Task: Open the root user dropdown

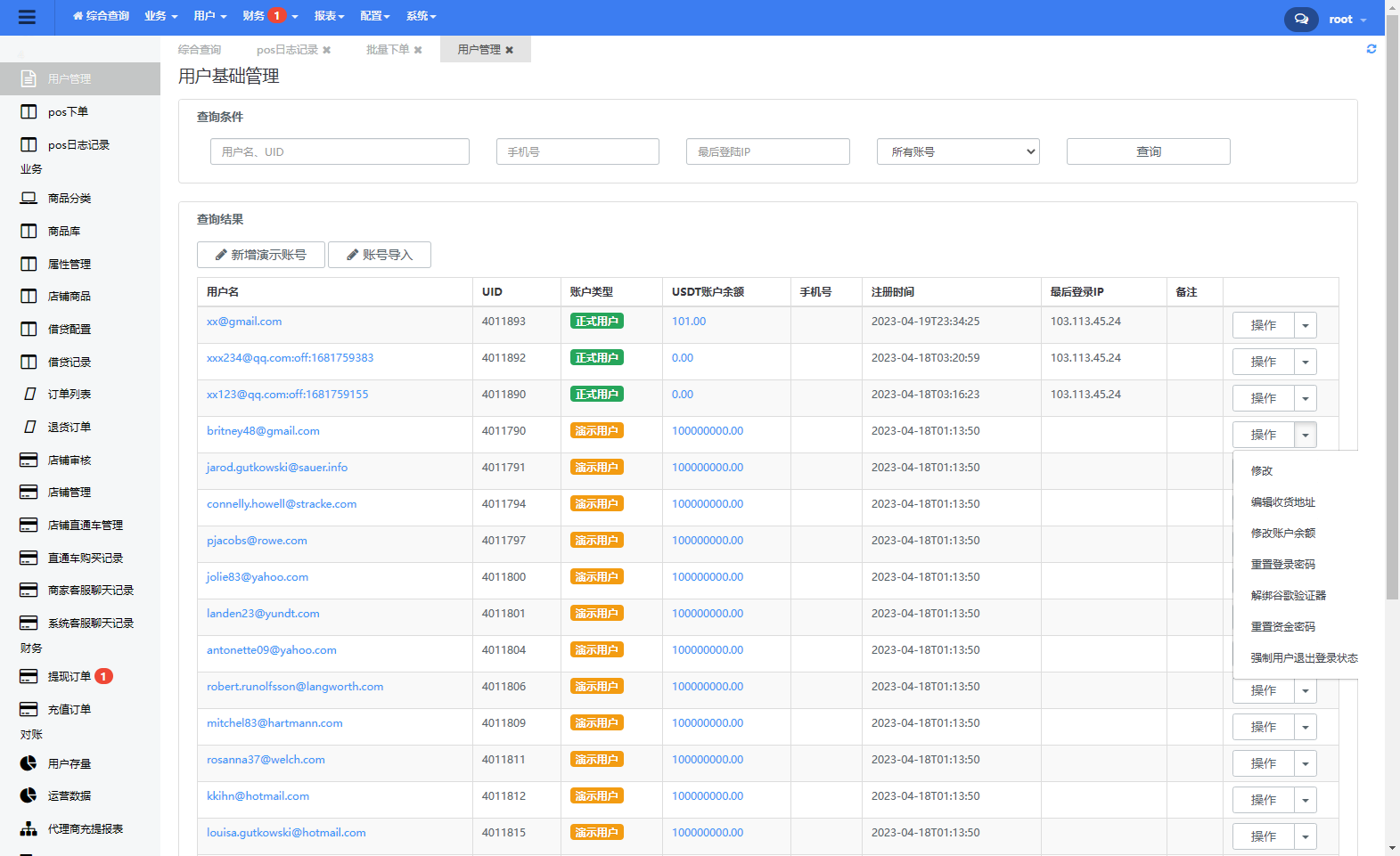Action: (x=1347, y=19)
